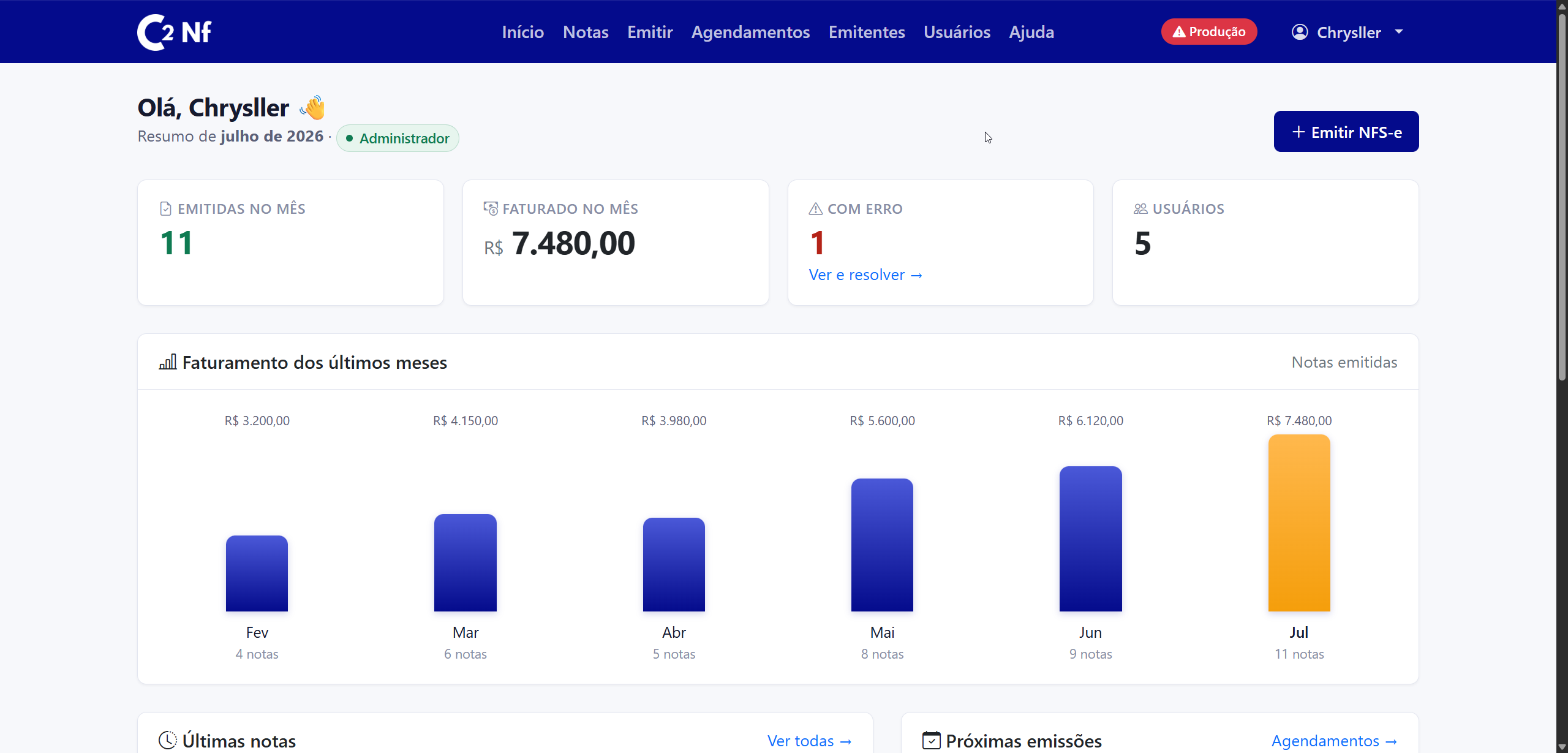
Task: Click the waving hand emoji
Action: point(312,108)
